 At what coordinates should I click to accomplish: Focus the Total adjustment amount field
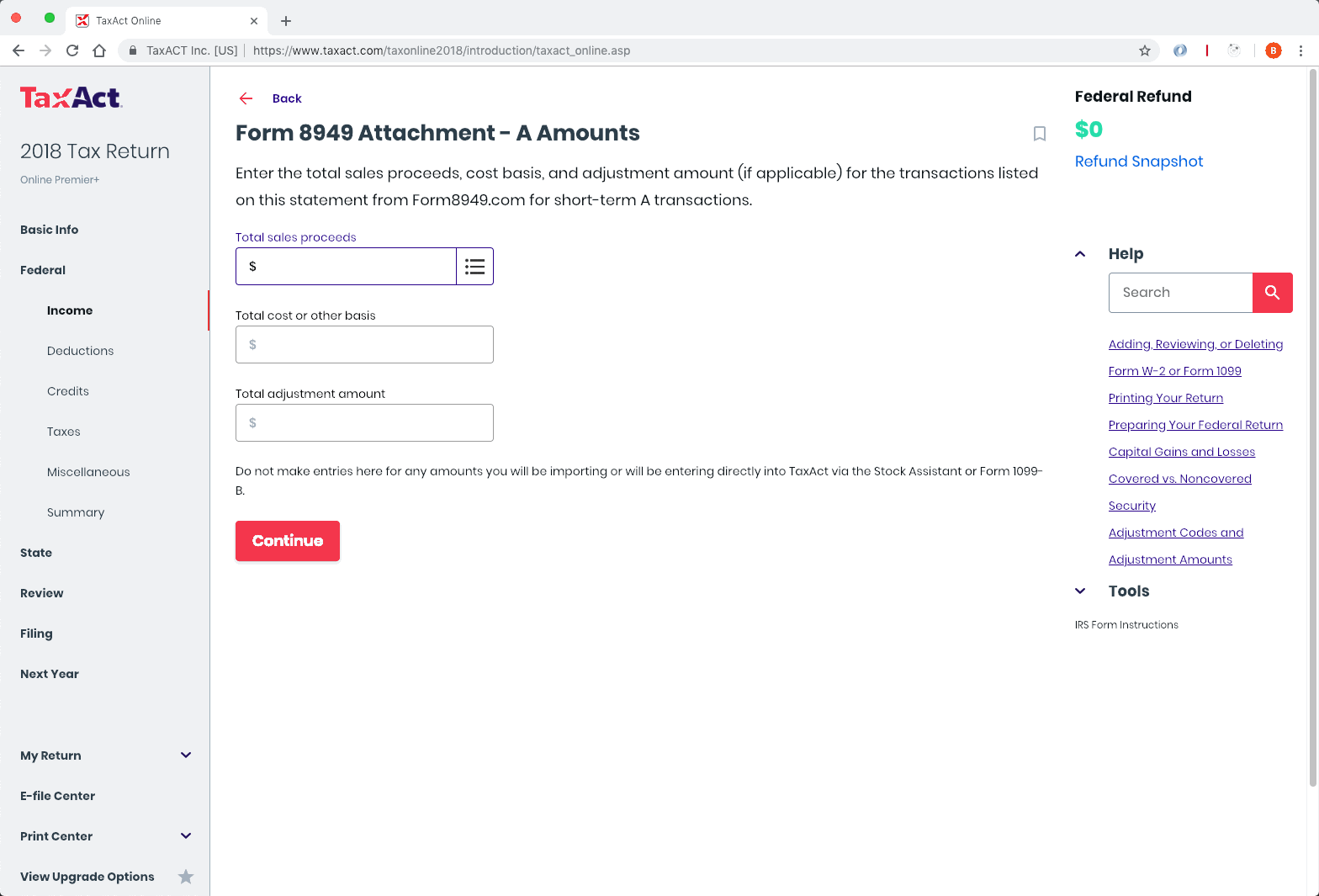click(x=364, y=423)
